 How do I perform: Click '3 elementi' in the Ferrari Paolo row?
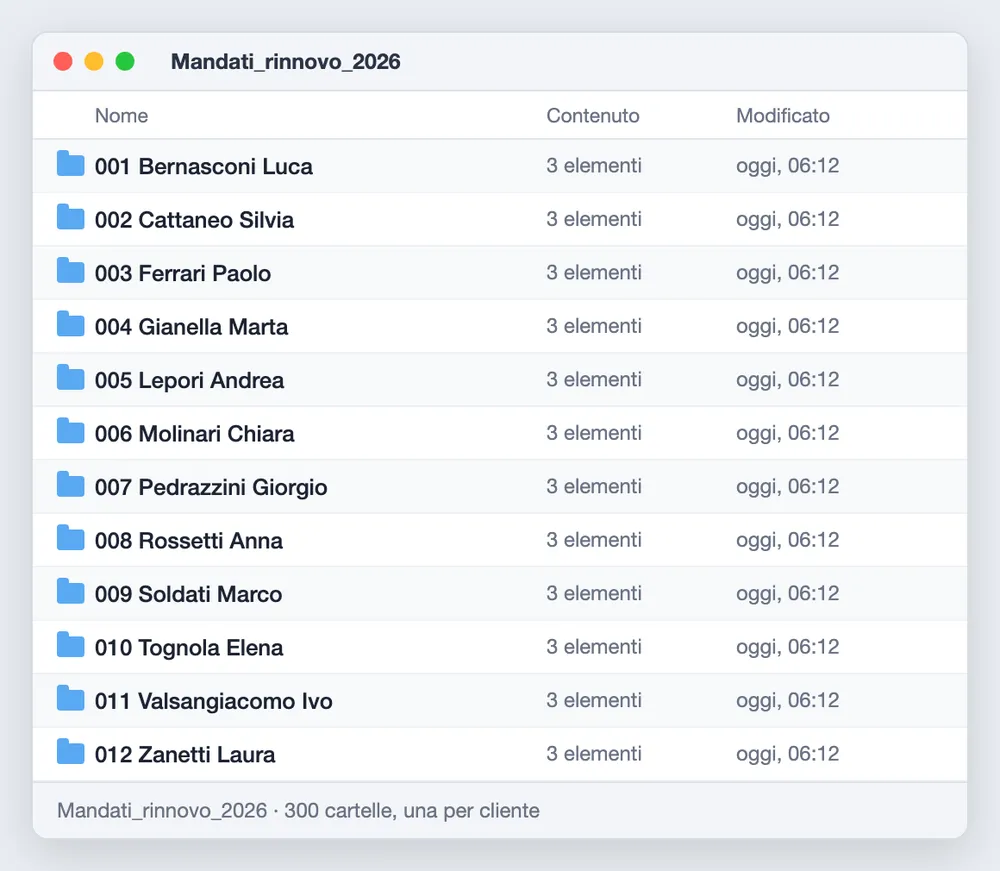point(594,273)
